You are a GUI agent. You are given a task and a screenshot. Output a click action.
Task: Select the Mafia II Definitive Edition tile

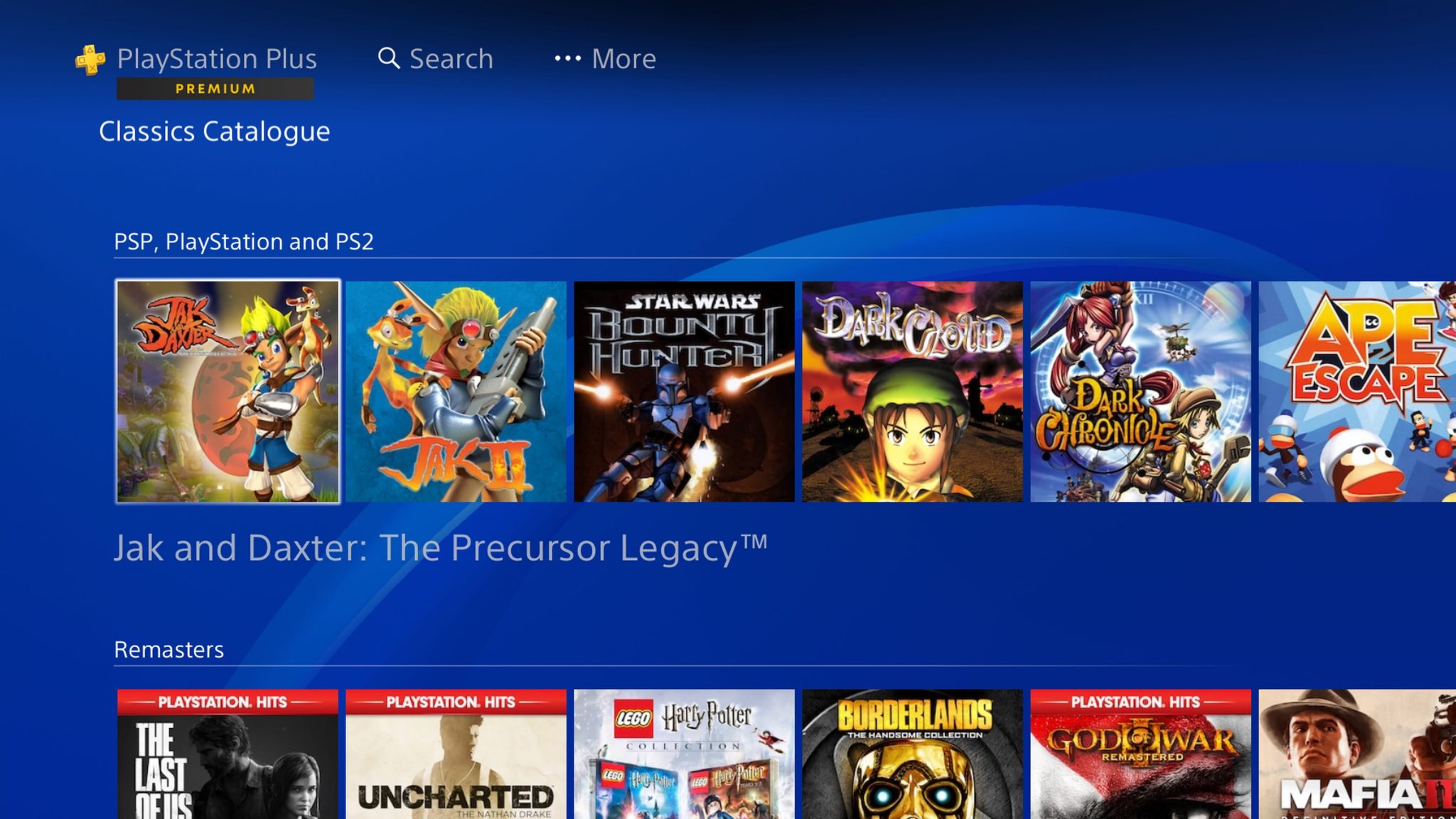pos(1357,754)
